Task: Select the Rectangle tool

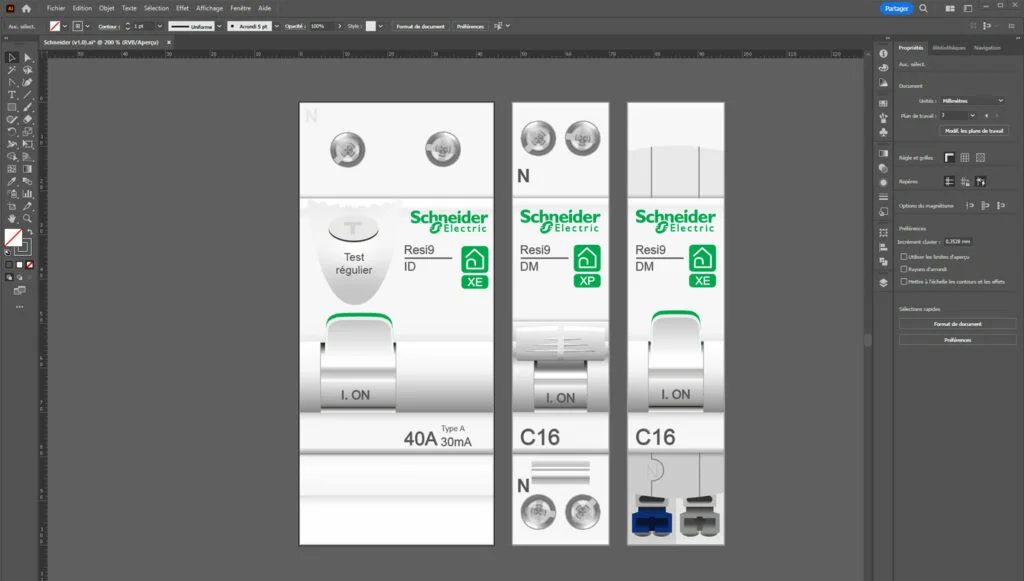Action: pyautogui.click(x=12, y=107)
